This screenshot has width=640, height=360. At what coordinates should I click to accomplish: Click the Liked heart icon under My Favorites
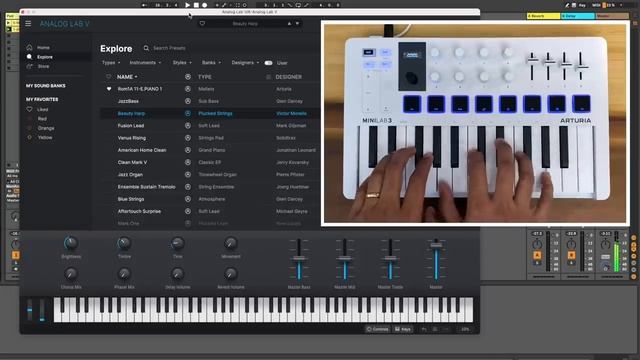point(29,109)
